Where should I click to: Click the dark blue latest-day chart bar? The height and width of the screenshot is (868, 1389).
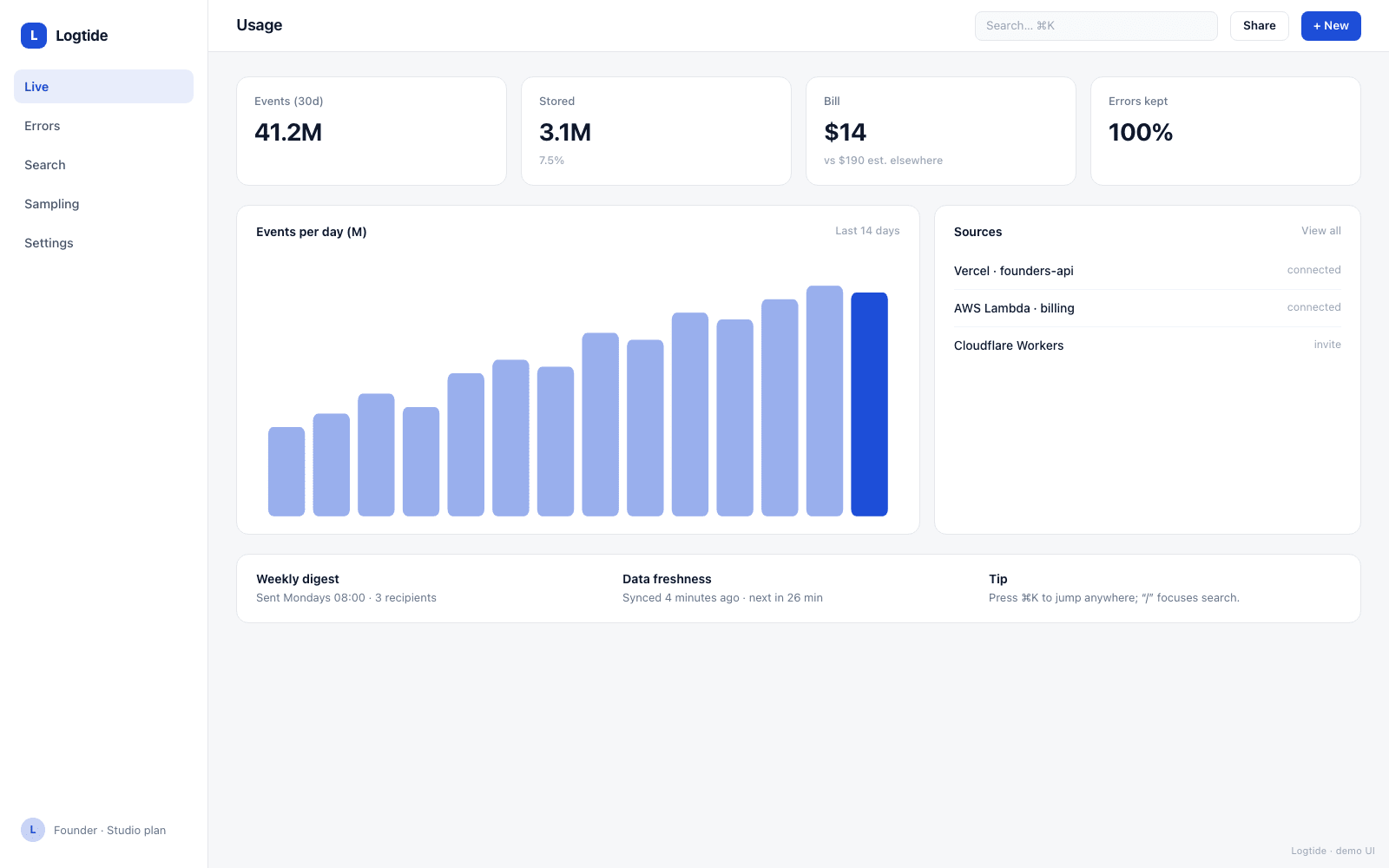coord(869,404)
